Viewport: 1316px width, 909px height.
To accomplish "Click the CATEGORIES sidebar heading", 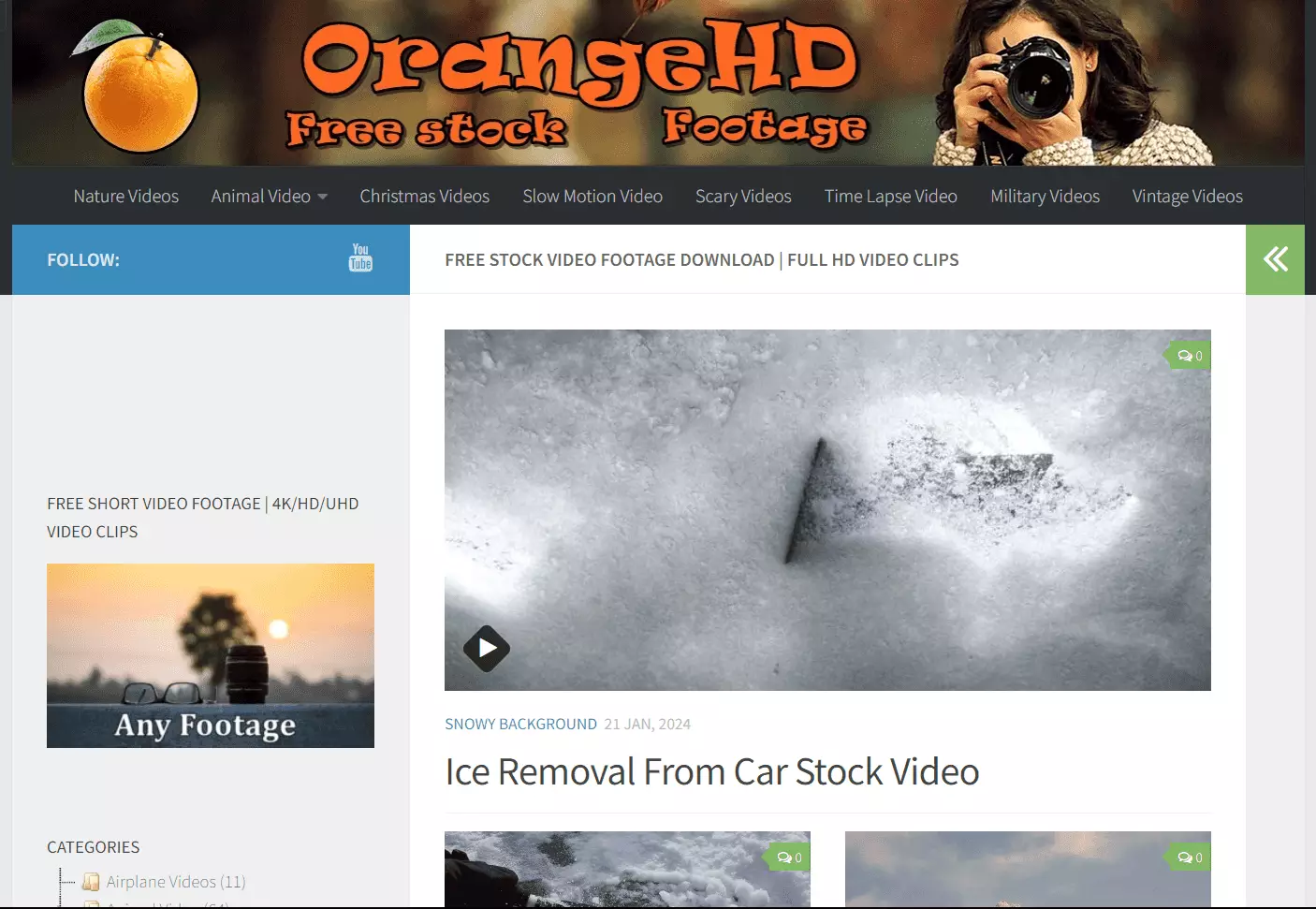I will click(x=94, y=847).
